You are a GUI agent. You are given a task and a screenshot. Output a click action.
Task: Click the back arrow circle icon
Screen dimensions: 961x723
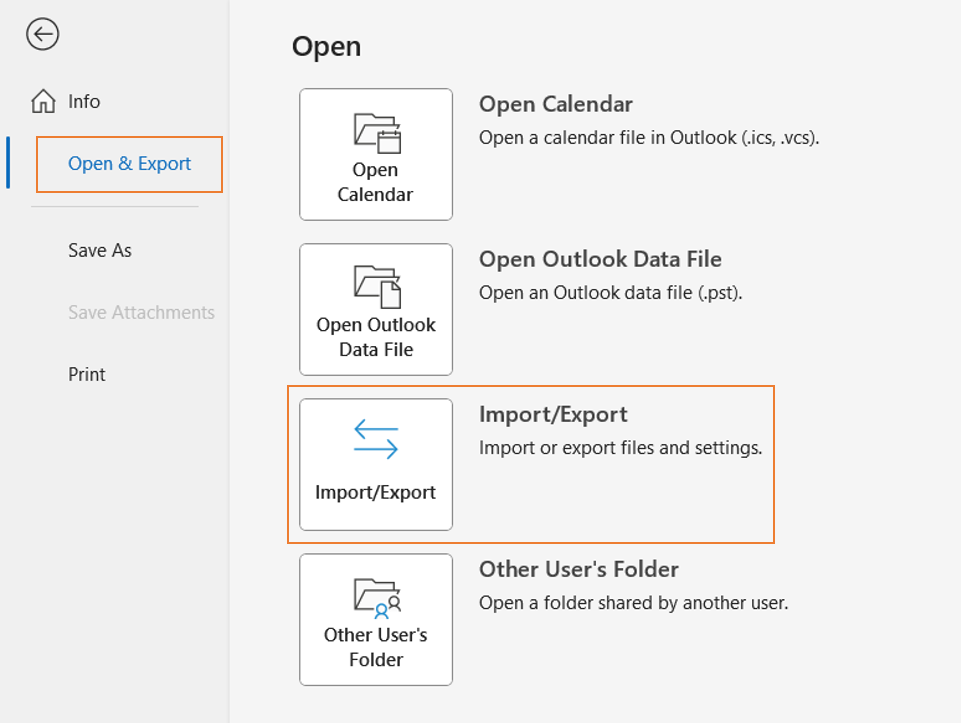pyautogui.click(x=42, y=34)
